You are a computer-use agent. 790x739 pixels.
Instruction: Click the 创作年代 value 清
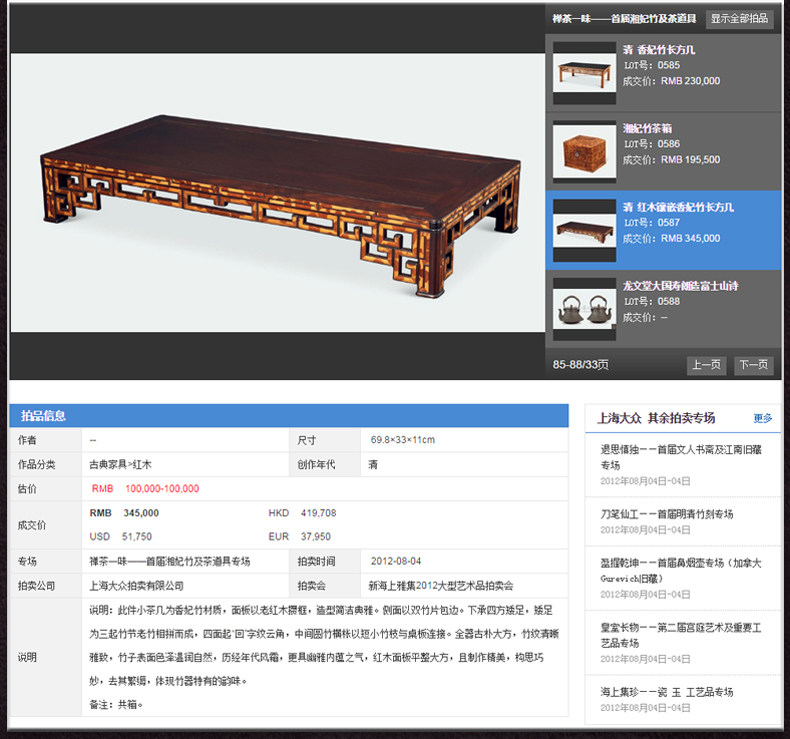(373, 464)
